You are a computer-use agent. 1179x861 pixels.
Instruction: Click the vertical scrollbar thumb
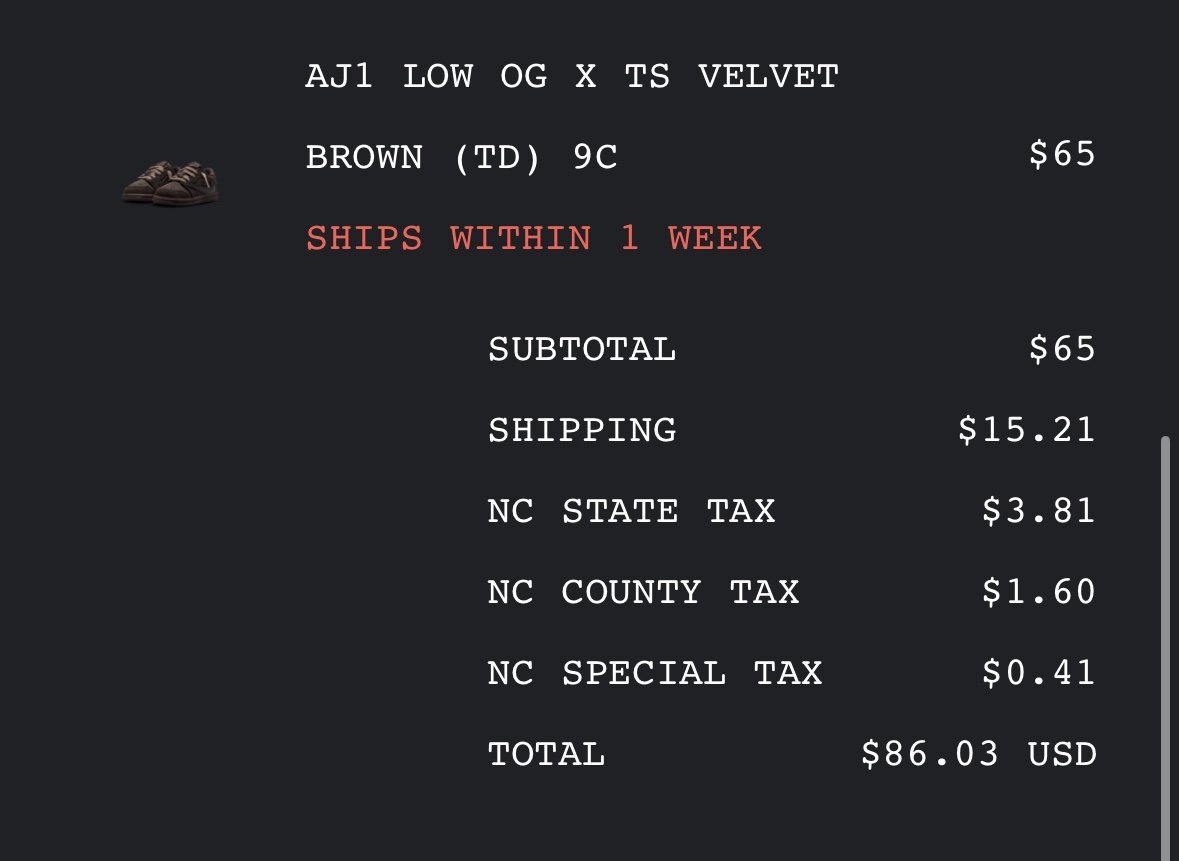point(1165,648)
